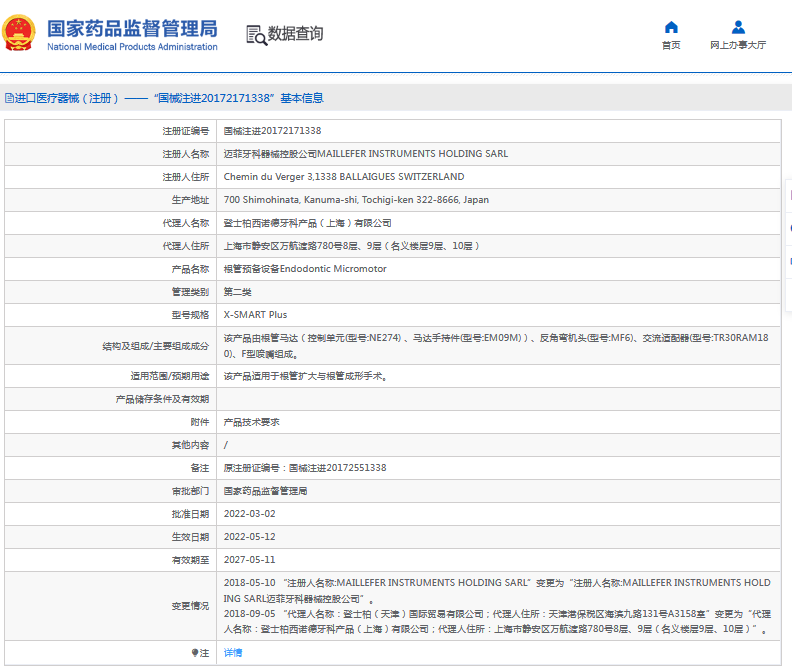The width and height of the screenshot is (792, 672).
Task: Select management category 第二类
Action: [237, 292]
